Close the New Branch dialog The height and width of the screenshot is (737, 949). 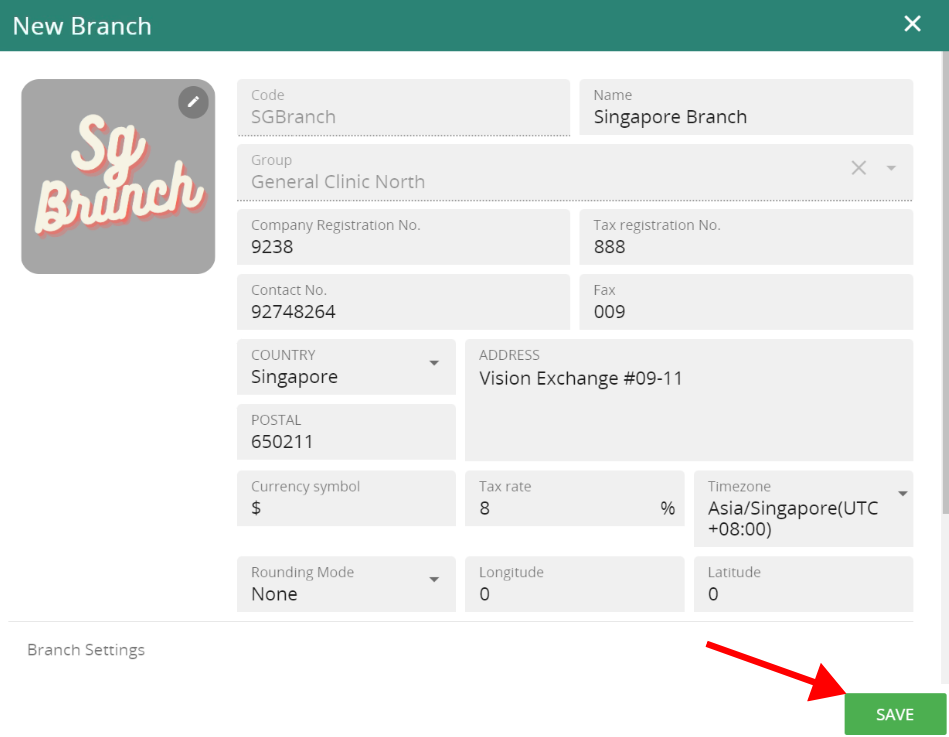[911, 23]
